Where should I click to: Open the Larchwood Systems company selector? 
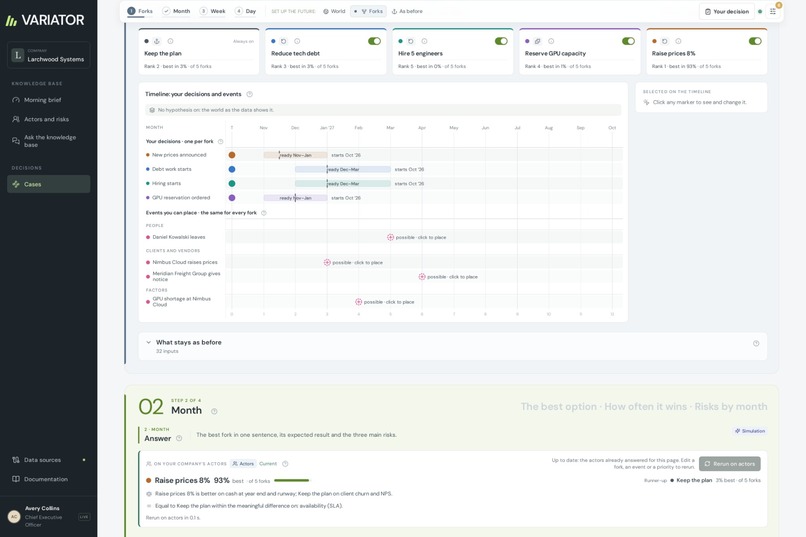tap(49, 55)
